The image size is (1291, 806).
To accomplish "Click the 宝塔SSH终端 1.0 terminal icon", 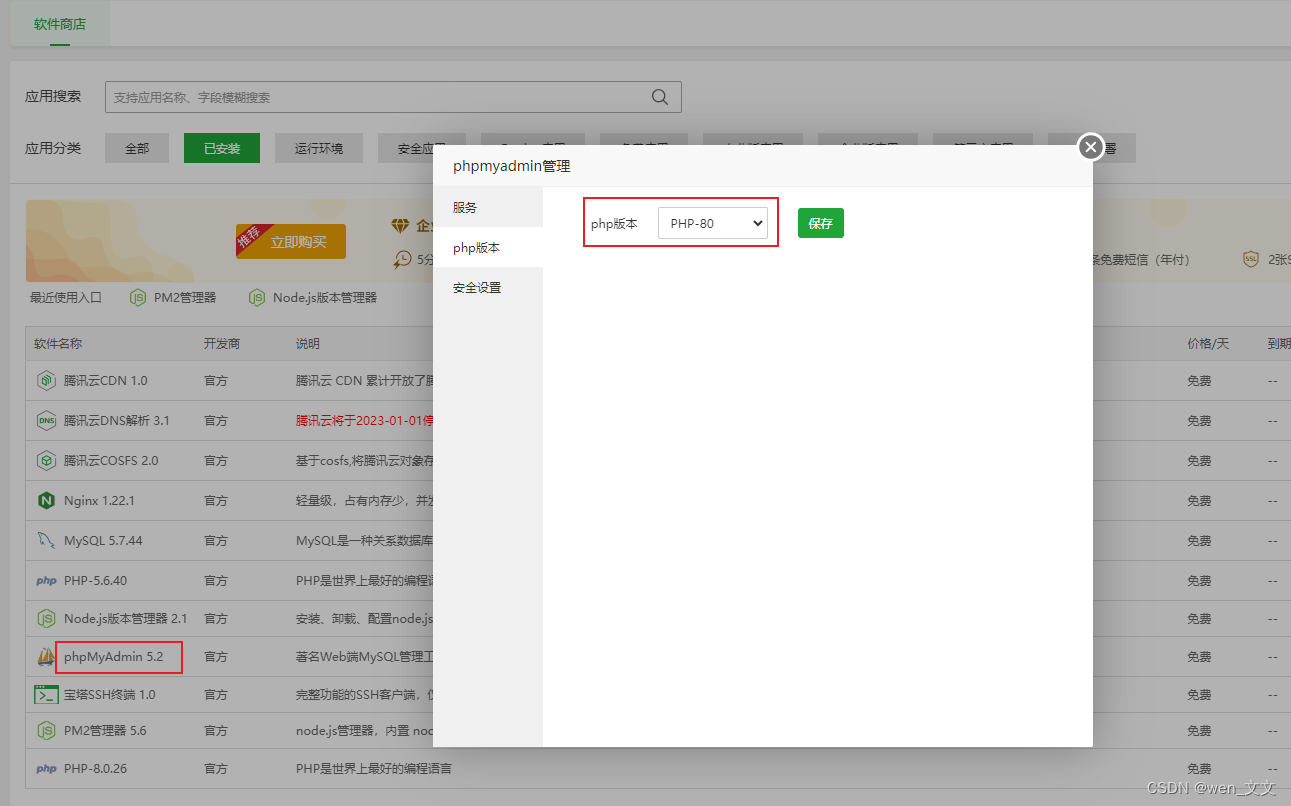I will pyautogui.click(x=46, y=694).
